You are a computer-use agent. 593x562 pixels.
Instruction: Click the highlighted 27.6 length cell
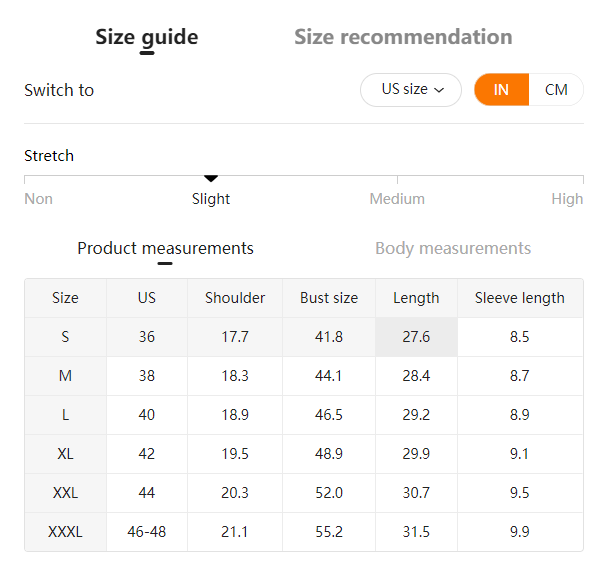click(x=416, y=337)
